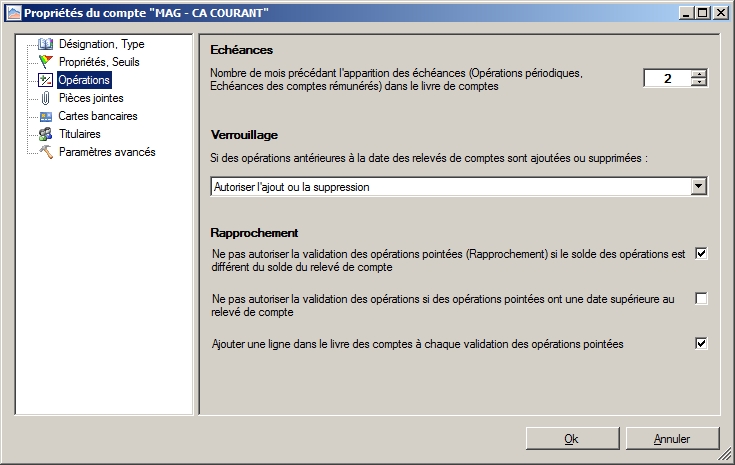Decrease the Echéances months value
Image resolution: width=735 pixels, height=465 pixels.
pos(699,83)
